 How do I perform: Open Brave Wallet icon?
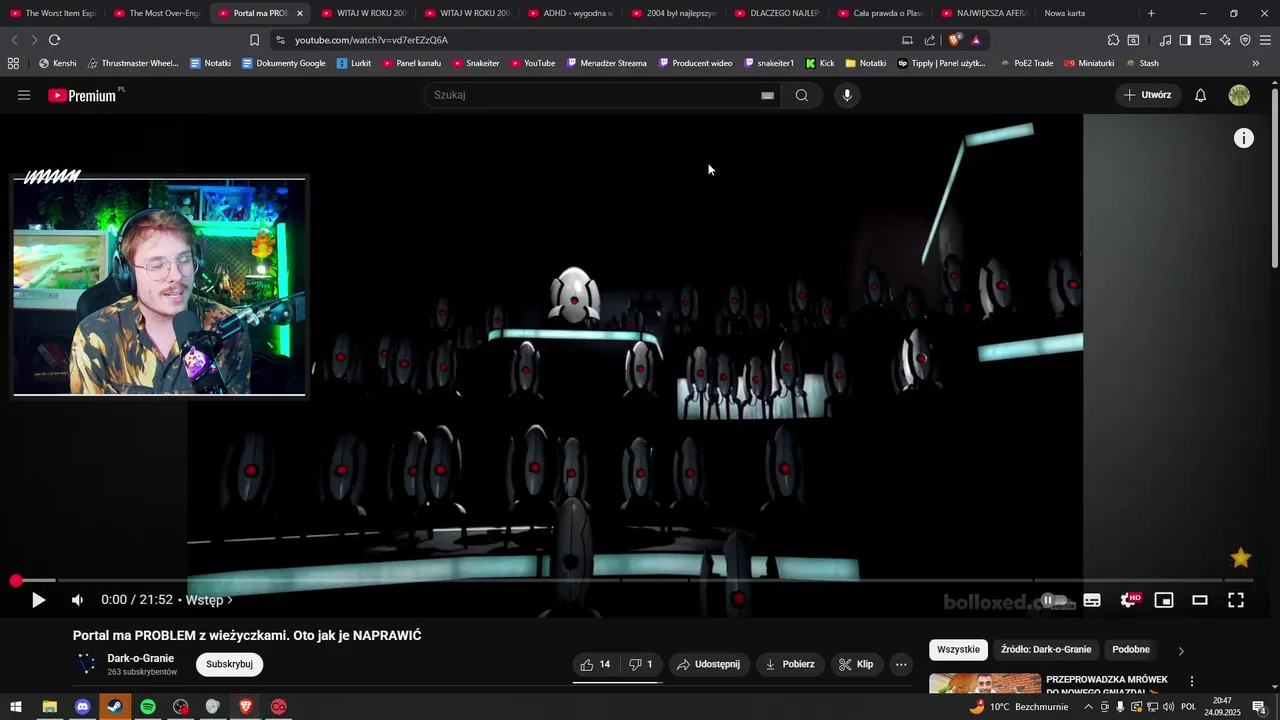click(x=1205, y=40)
